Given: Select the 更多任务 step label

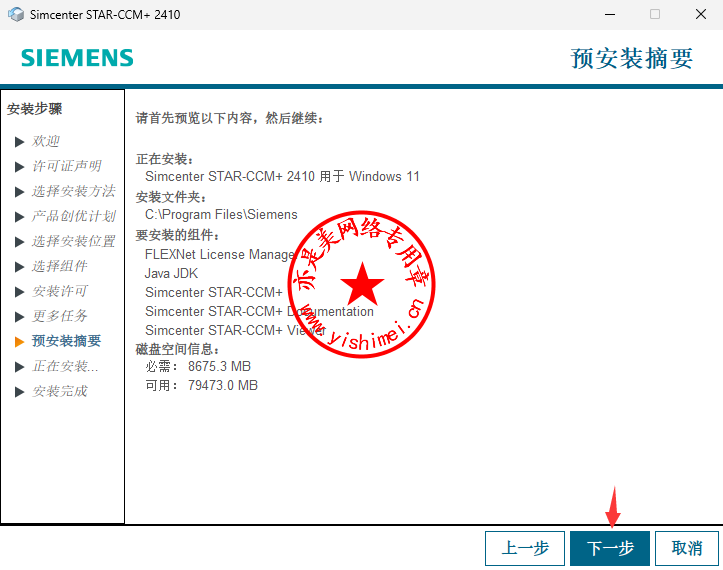Looking at the screenshot, I should coord(59,316).
